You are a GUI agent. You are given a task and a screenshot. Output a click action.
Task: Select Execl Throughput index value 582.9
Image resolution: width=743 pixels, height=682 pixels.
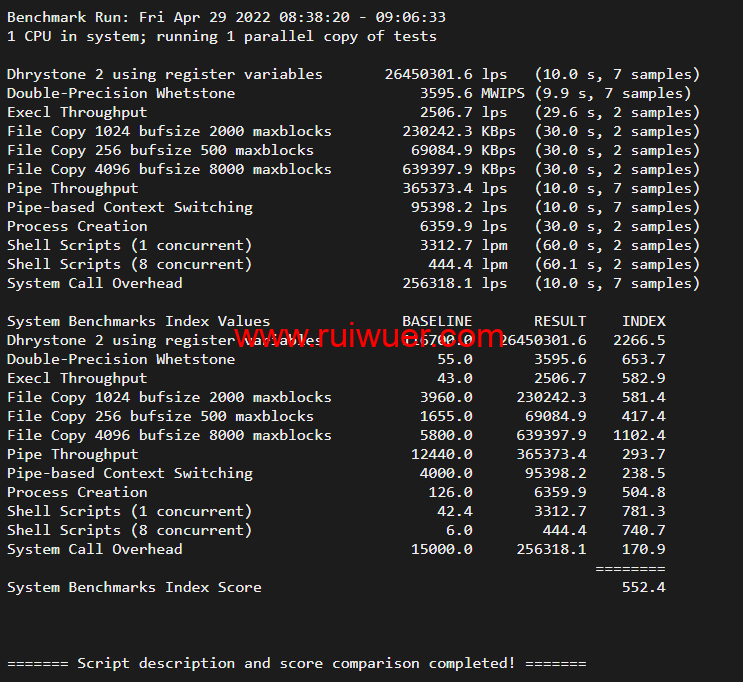tap(643, 378)
